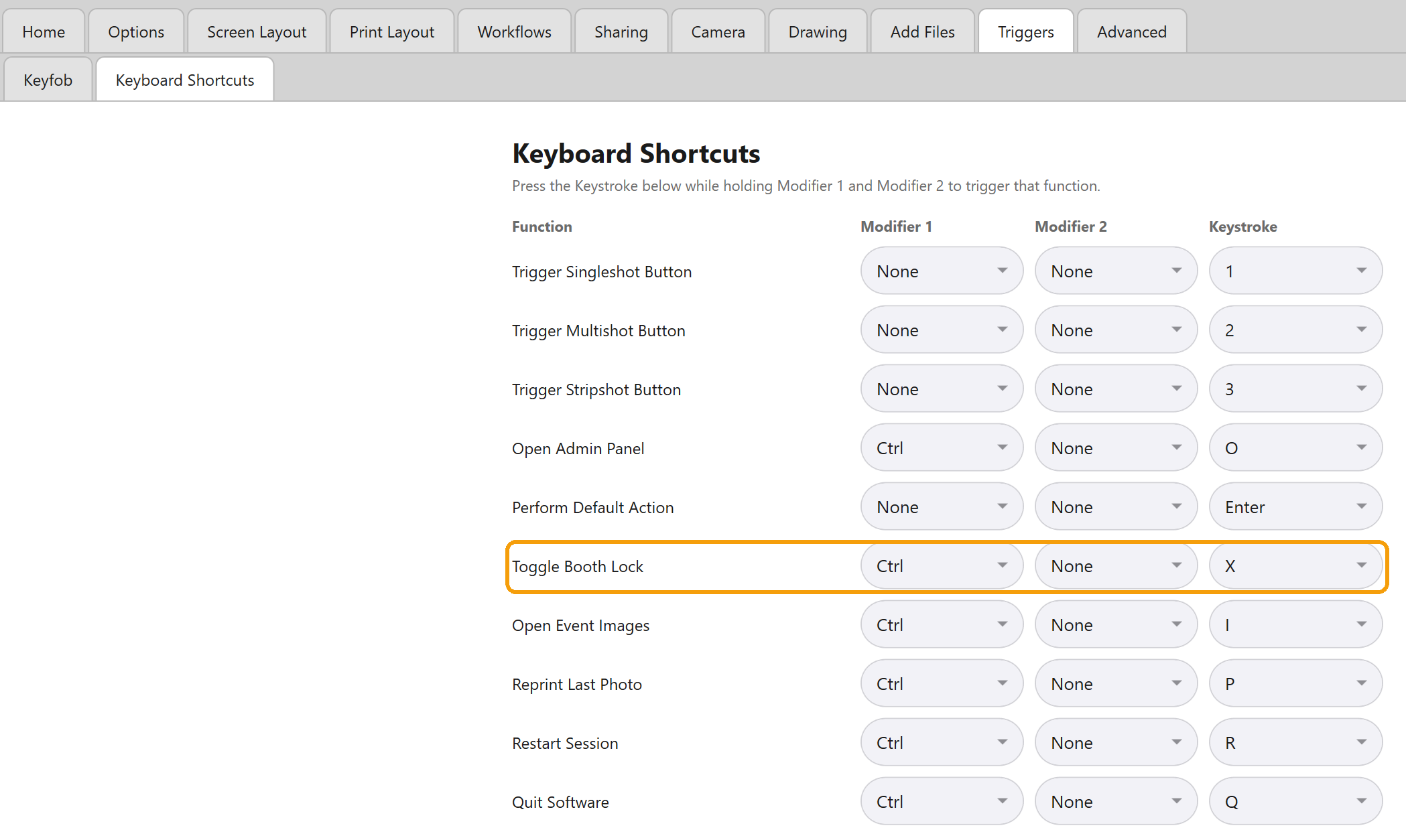Change Enter keystroke for Perform Default Action
This screenshot has width=1406, height=840.
pyautogui.click(x=1295, y=506)
